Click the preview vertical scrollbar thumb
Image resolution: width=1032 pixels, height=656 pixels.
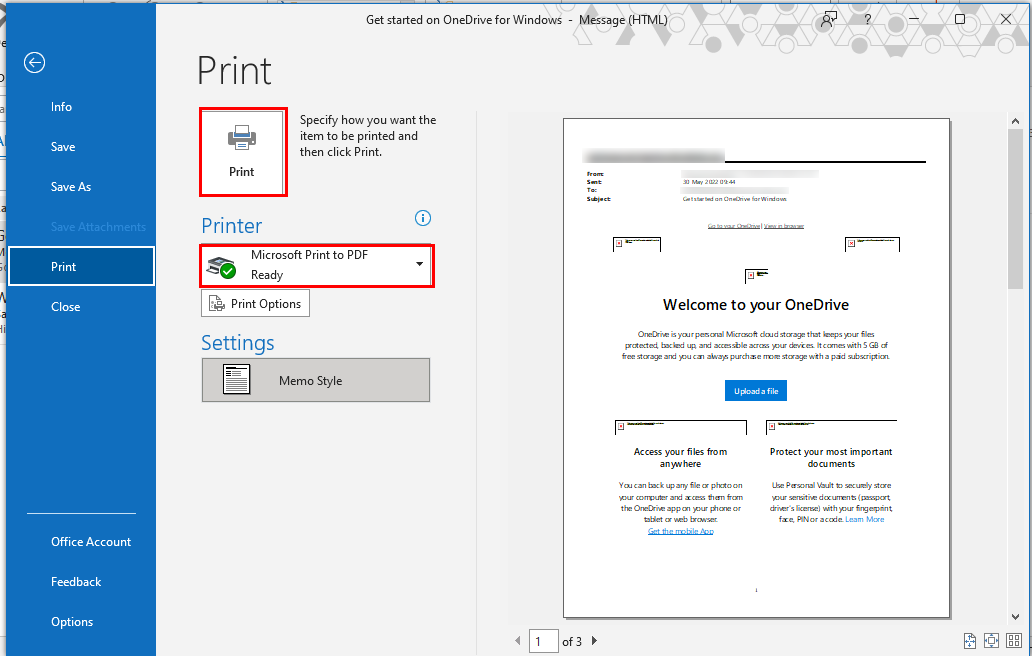1015,209
